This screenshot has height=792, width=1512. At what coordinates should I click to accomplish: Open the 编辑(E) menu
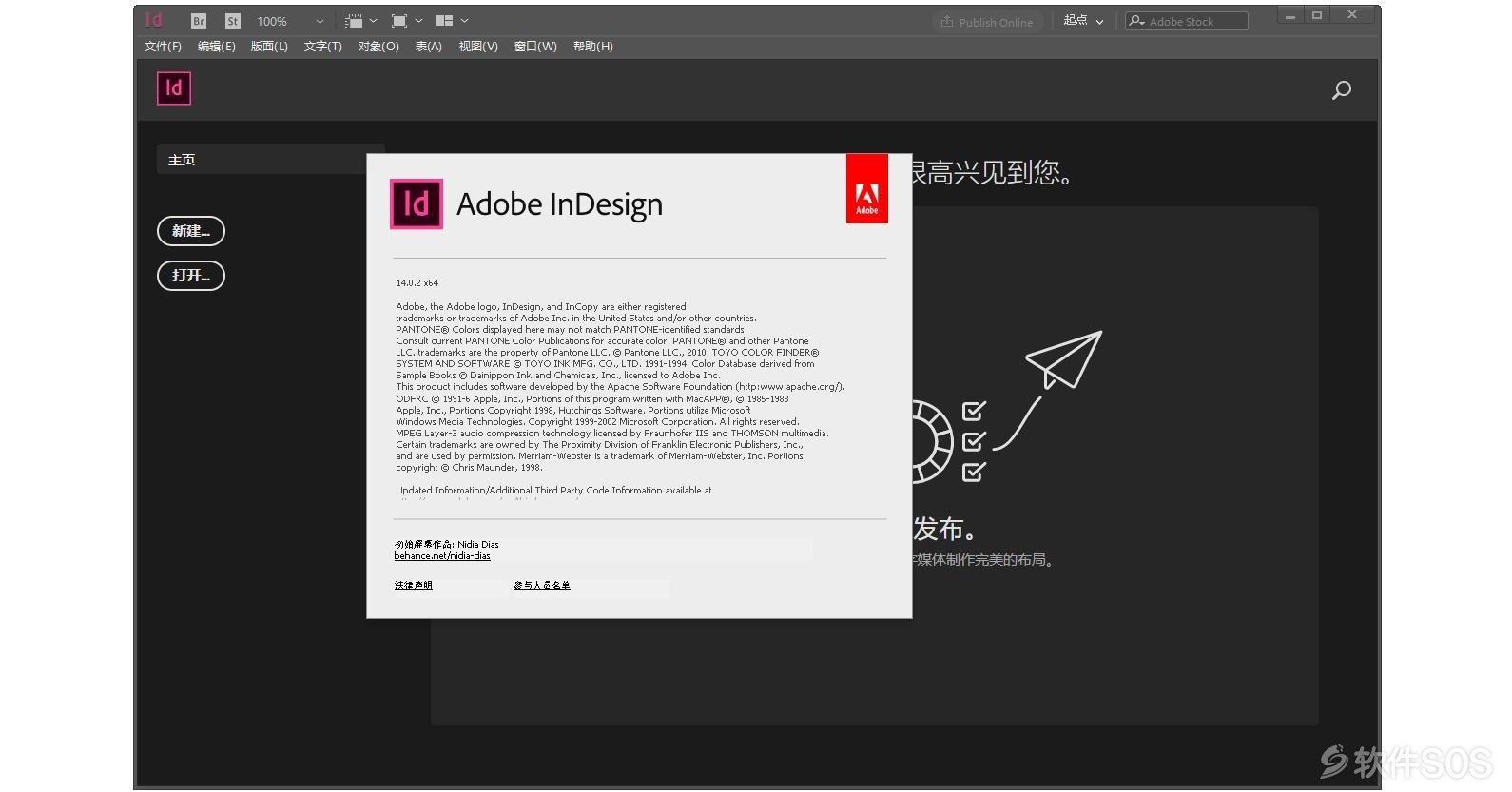[216, 47]
